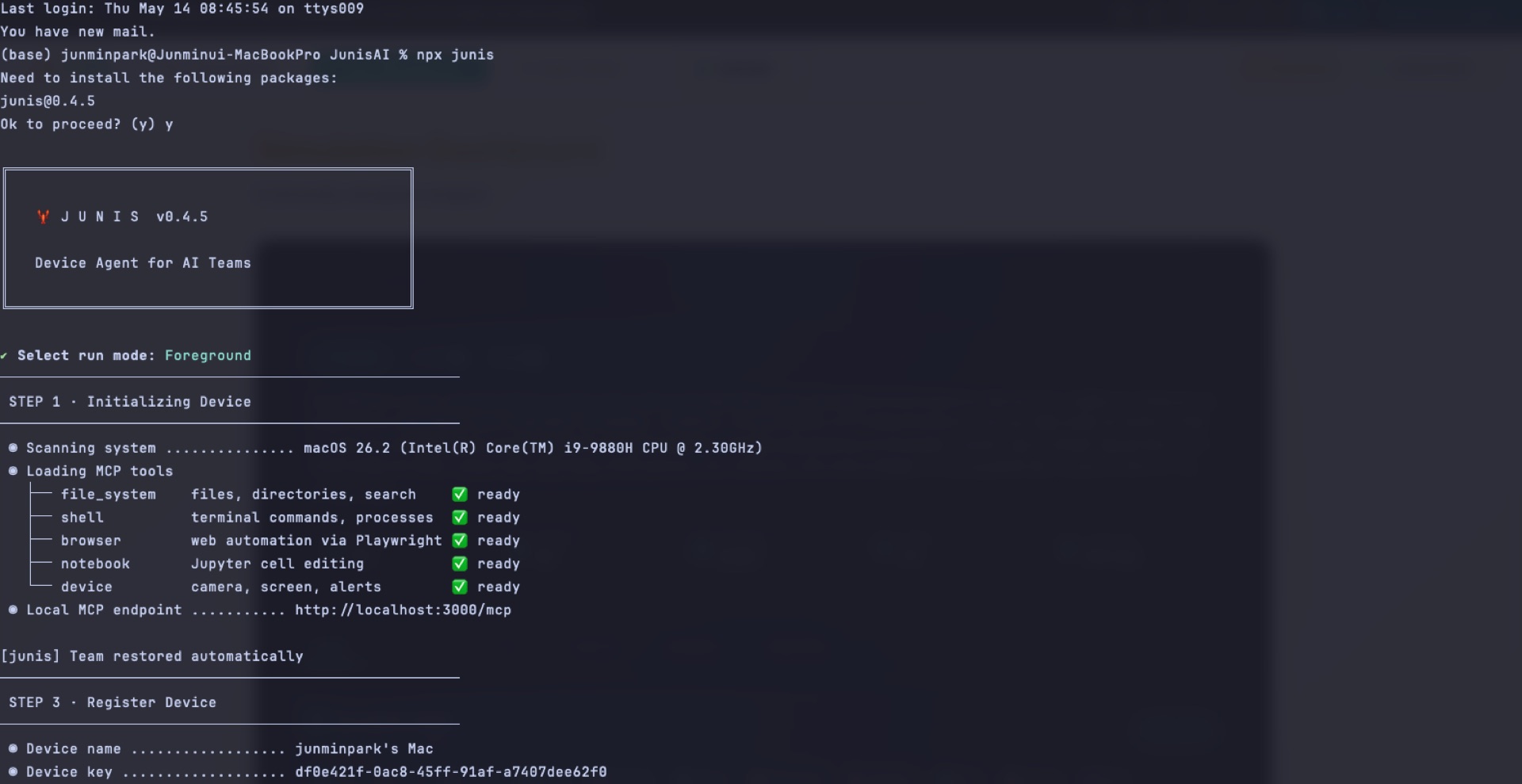Click the green tick before Select run mode

4,355
